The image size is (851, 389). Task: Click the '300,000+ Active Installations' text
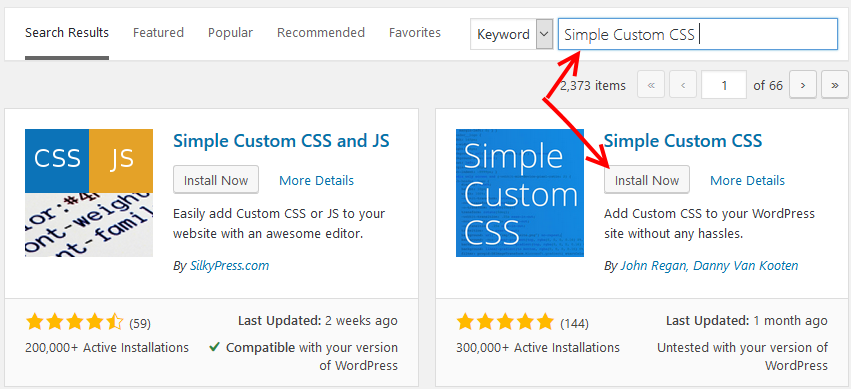click(538, 347)
